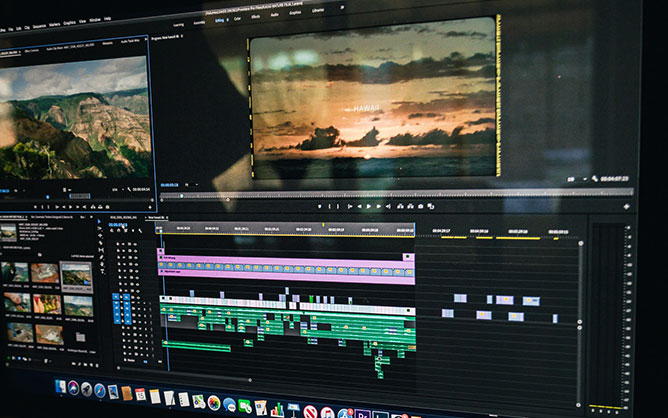The image size is (668, 418).
Task: Export a frame with the camera icon
Action: 420,206
